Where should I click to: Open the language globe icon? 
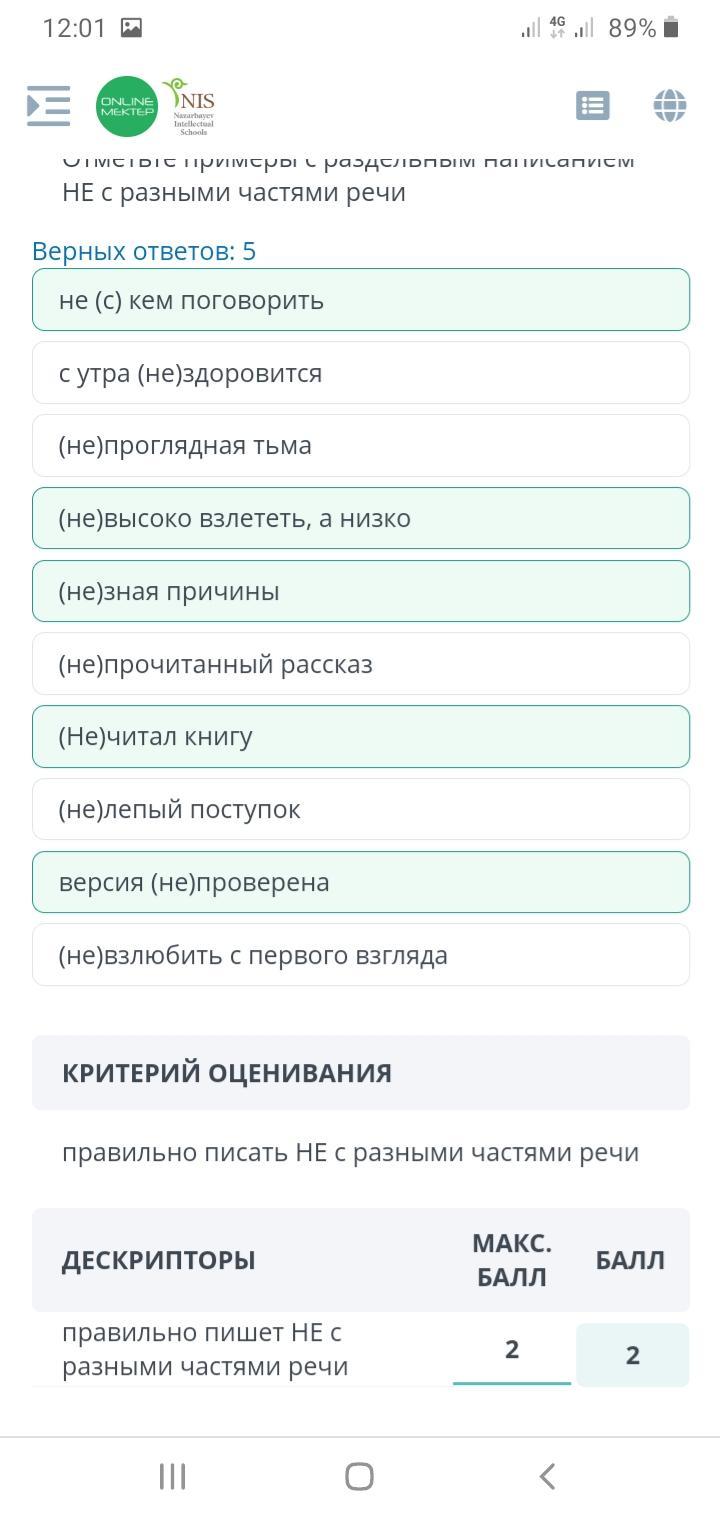click(x=669, y=105)
